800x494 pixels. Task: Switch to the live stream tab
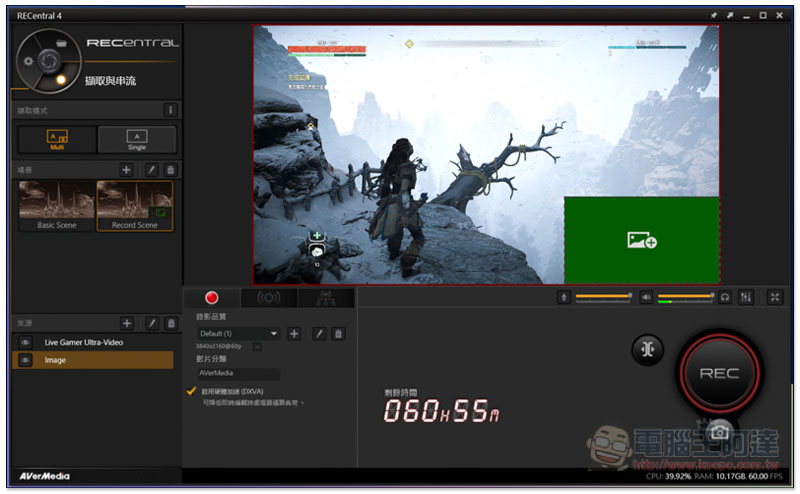(269, 298)
